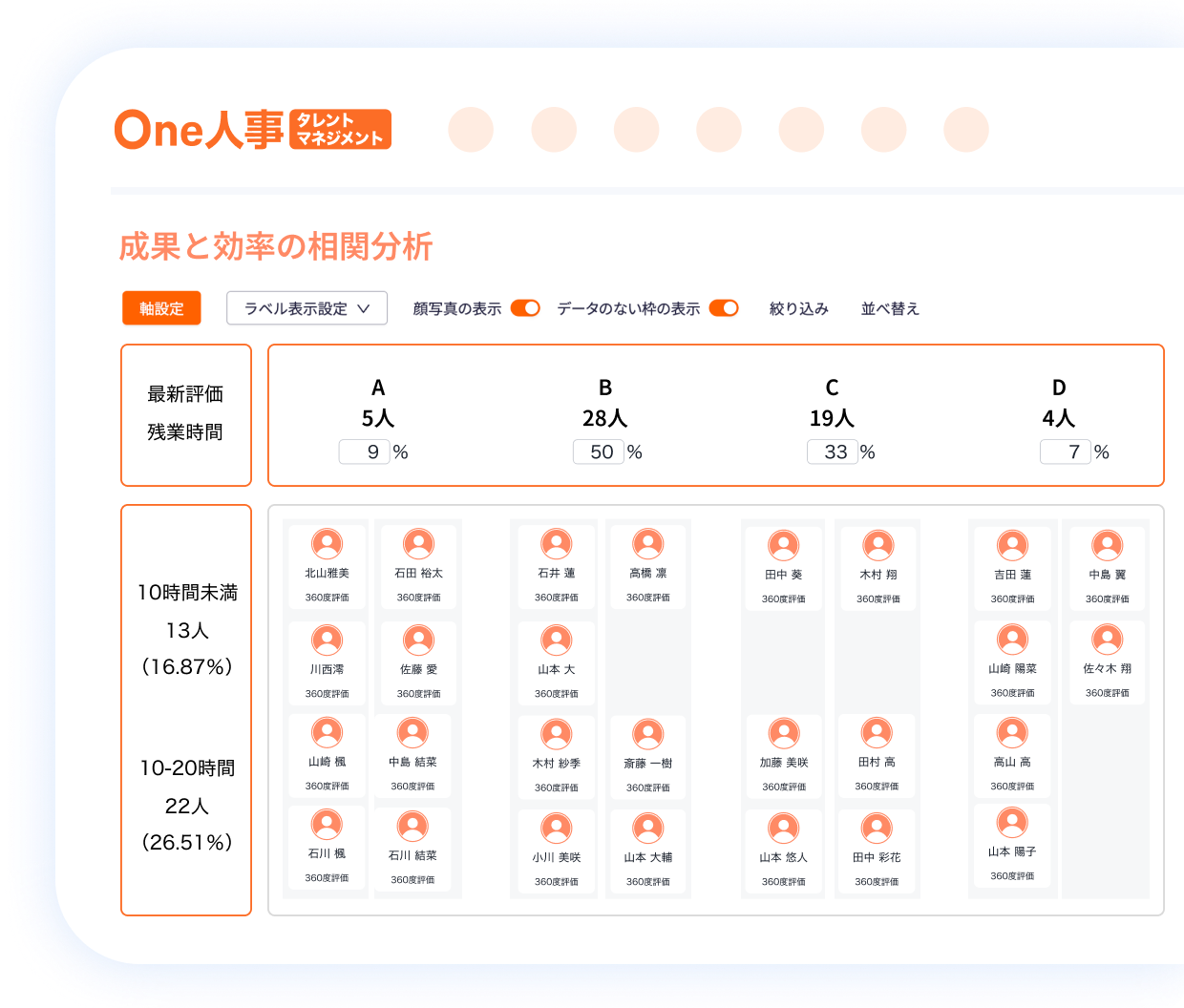This screenshot has height=1008, width=1184.
Task: Click the avatar icon of 木村 紗季
Action: point(557,735)
